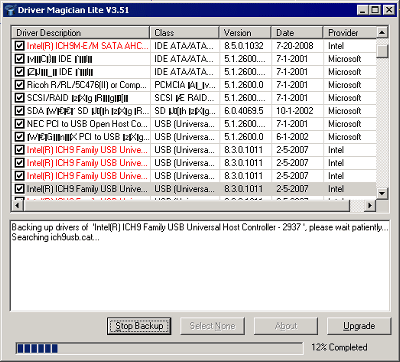Select the NEC PCI to USB Open Host Co... description

tap(87, 124)
